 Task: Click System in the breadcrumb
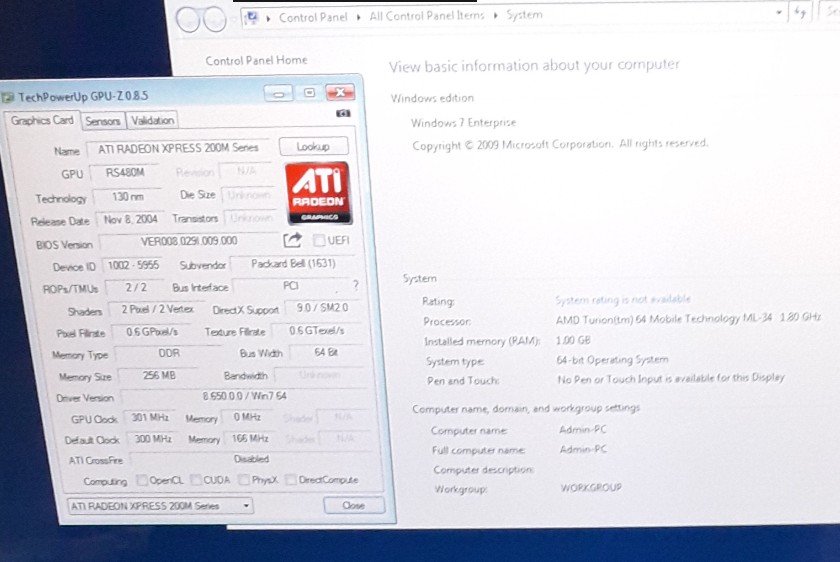click(x=524, y=15)
